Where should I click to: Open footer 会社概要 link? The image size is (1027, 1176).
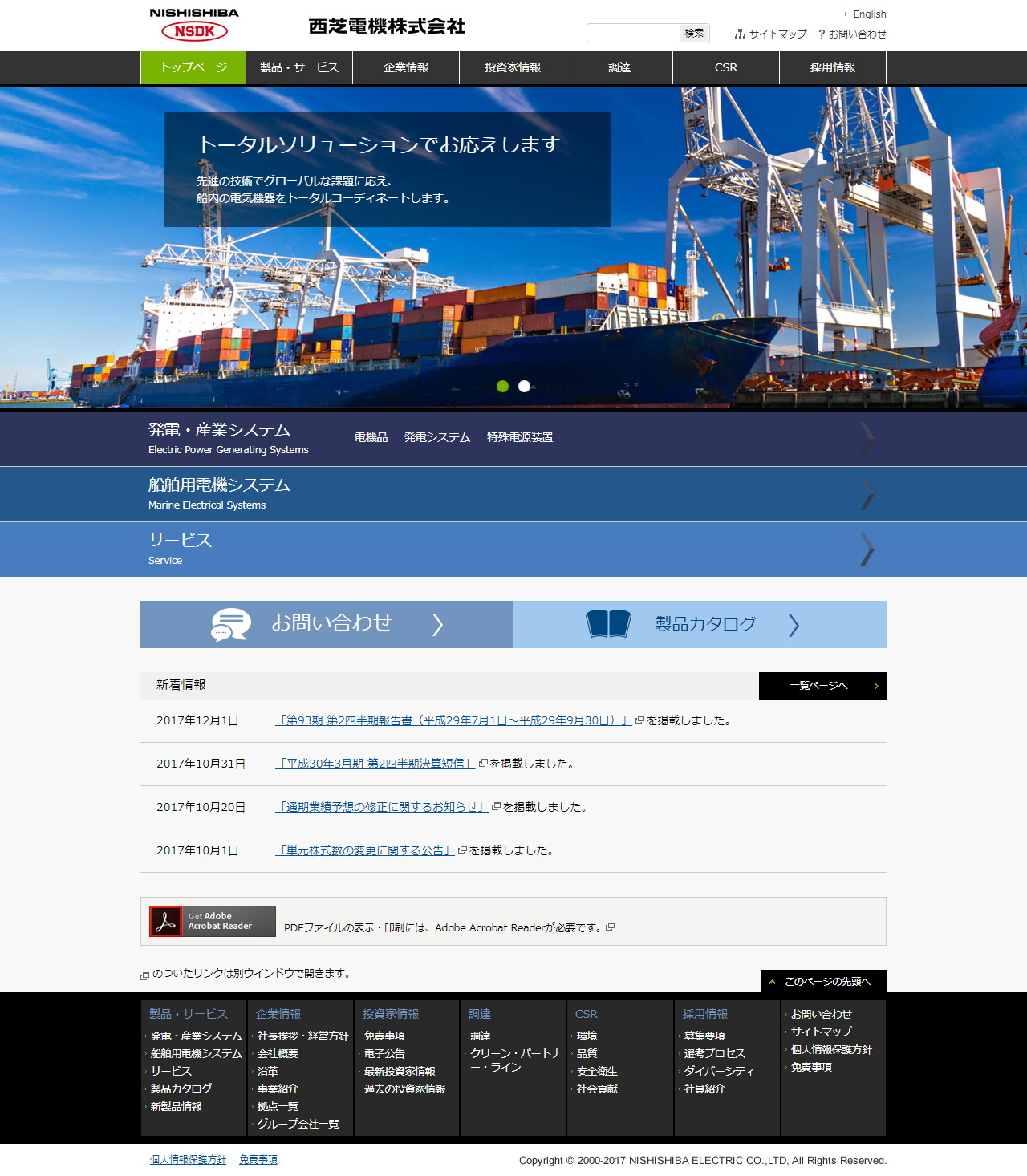278,1054
